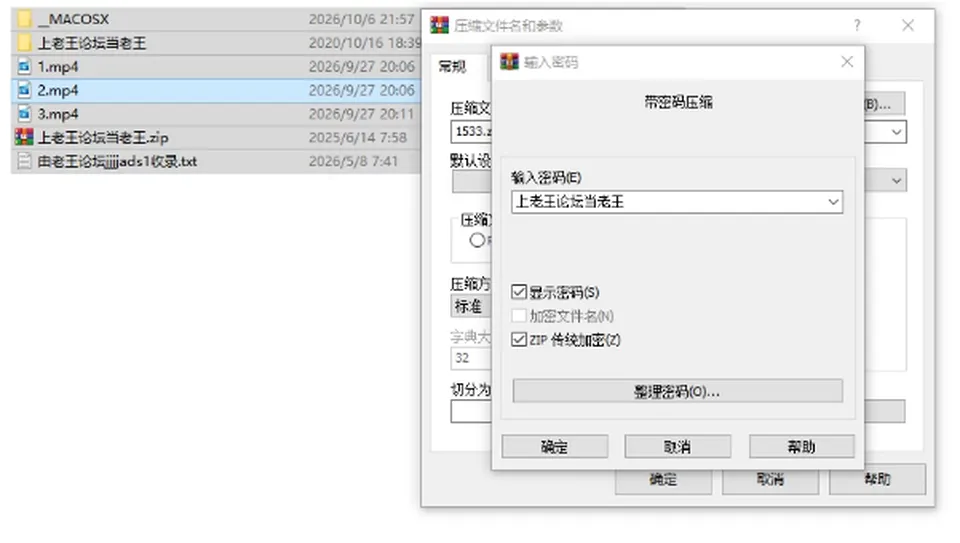Click the WinRAR icon of the zip archive

24,137
